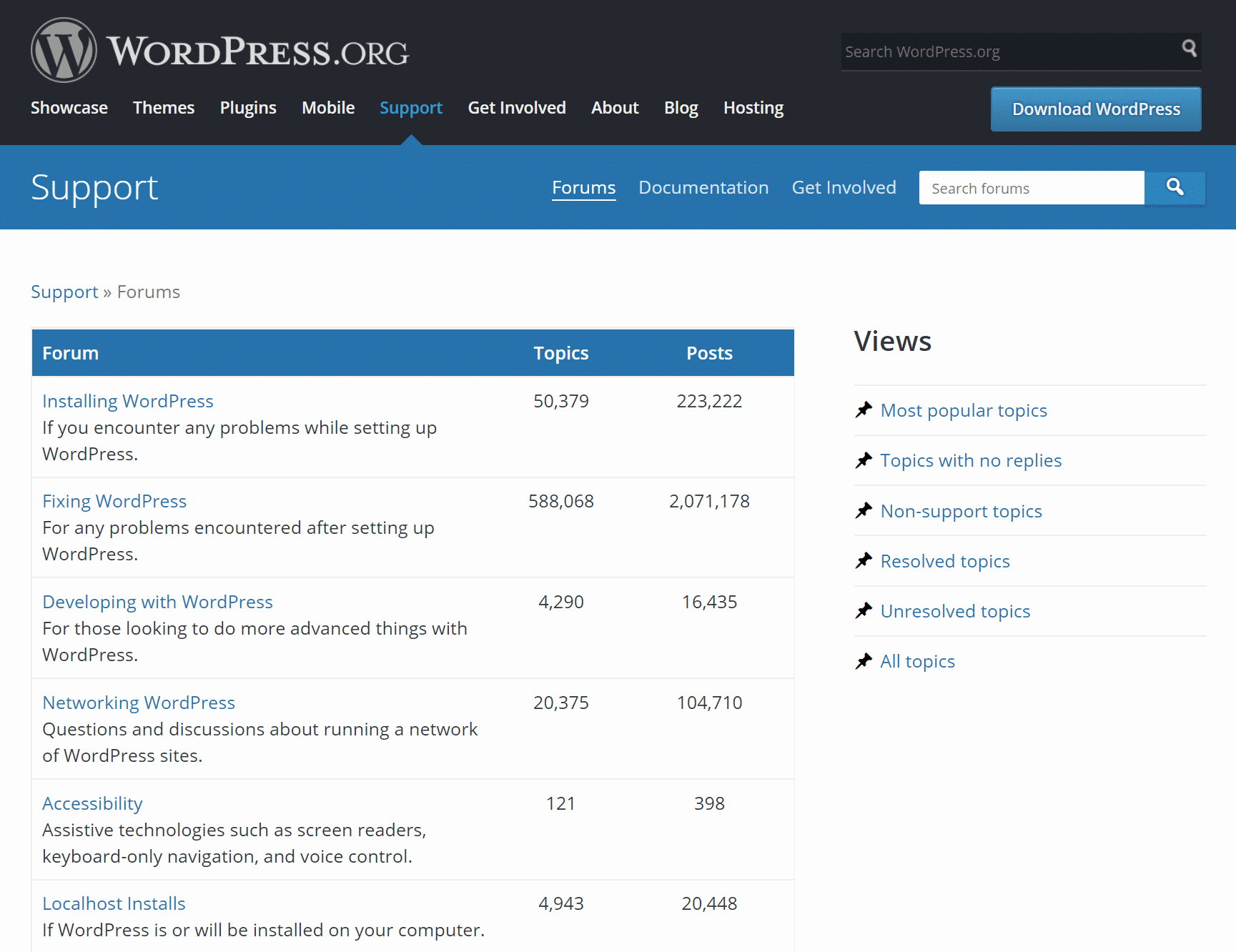Select the Support item in top navigation
1236x952 pixels.
[x=411, y=108]
